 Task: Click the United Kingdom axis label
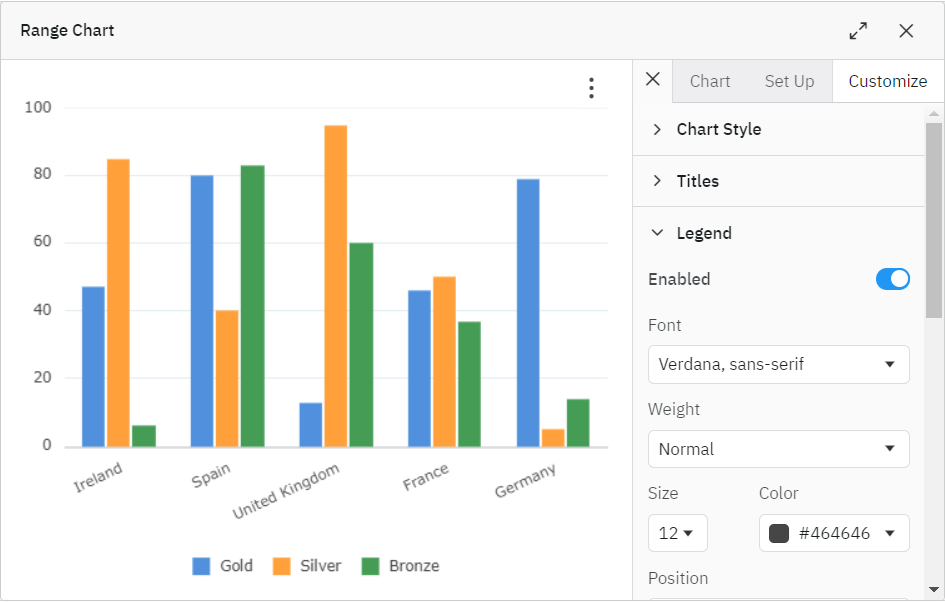pyautogui.click(x=286, y=492)
